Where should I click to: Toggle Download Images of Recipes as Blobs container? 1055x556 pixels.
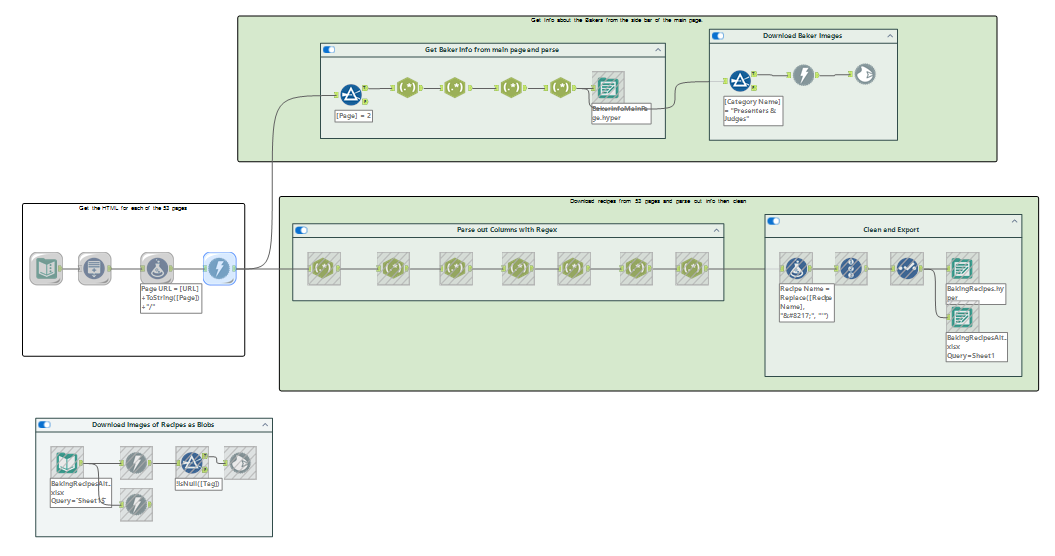44,425
